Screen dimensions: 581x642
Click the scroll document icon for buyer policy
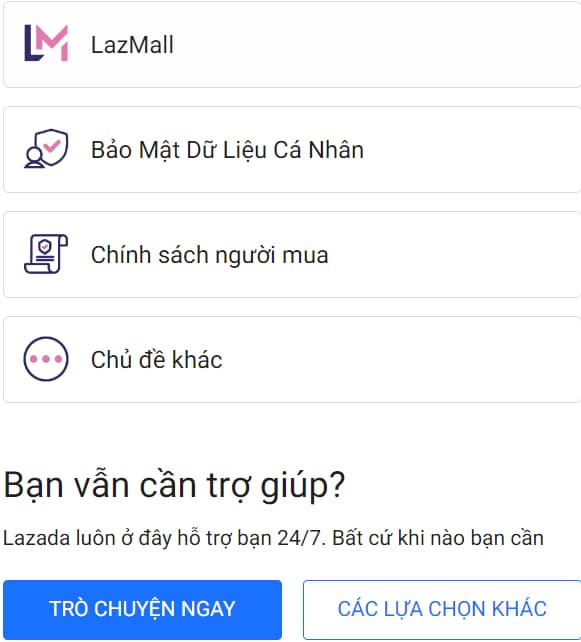tap(46, 254)
